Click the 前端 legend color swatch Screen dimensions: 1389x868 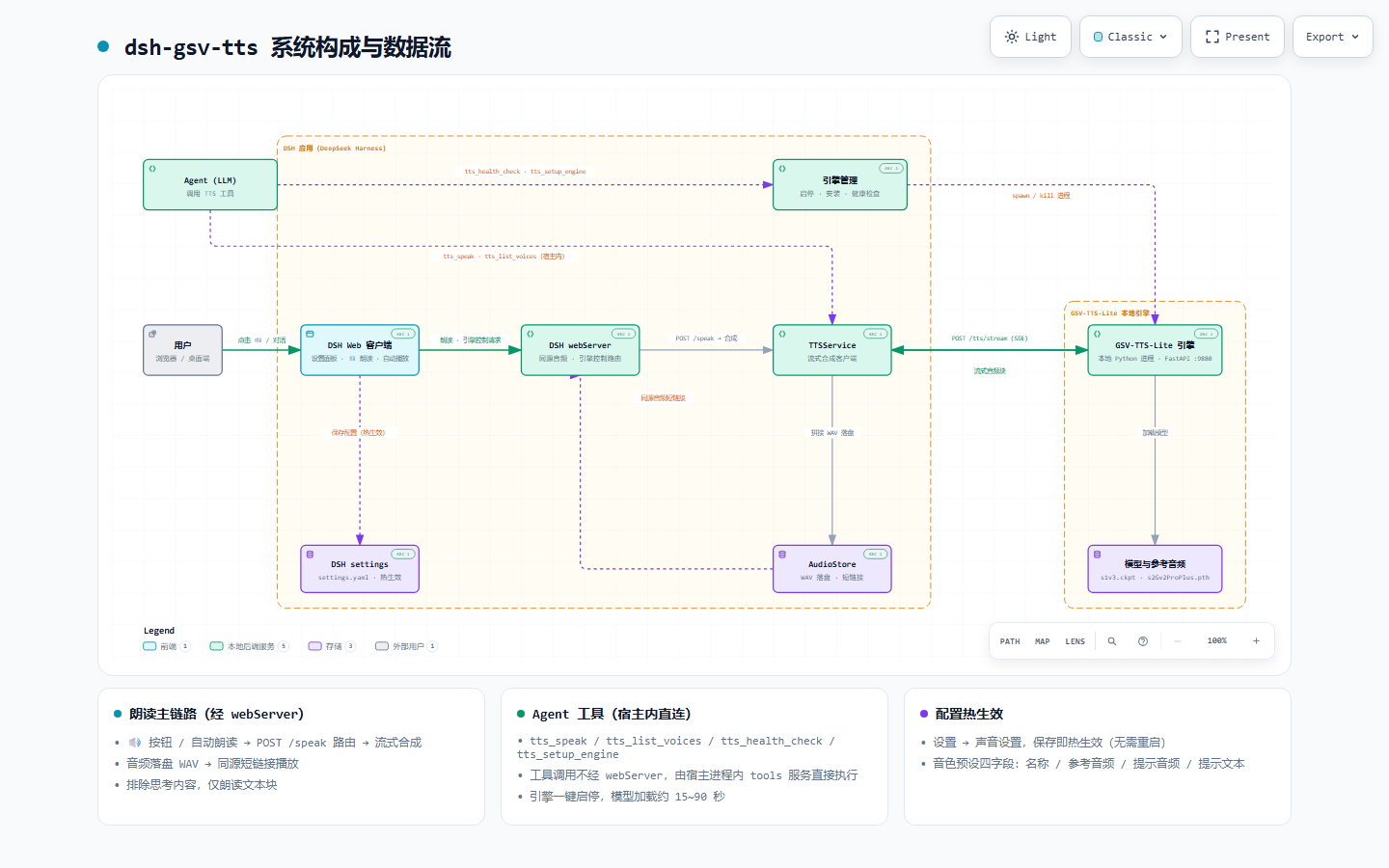tap(150, 646)
